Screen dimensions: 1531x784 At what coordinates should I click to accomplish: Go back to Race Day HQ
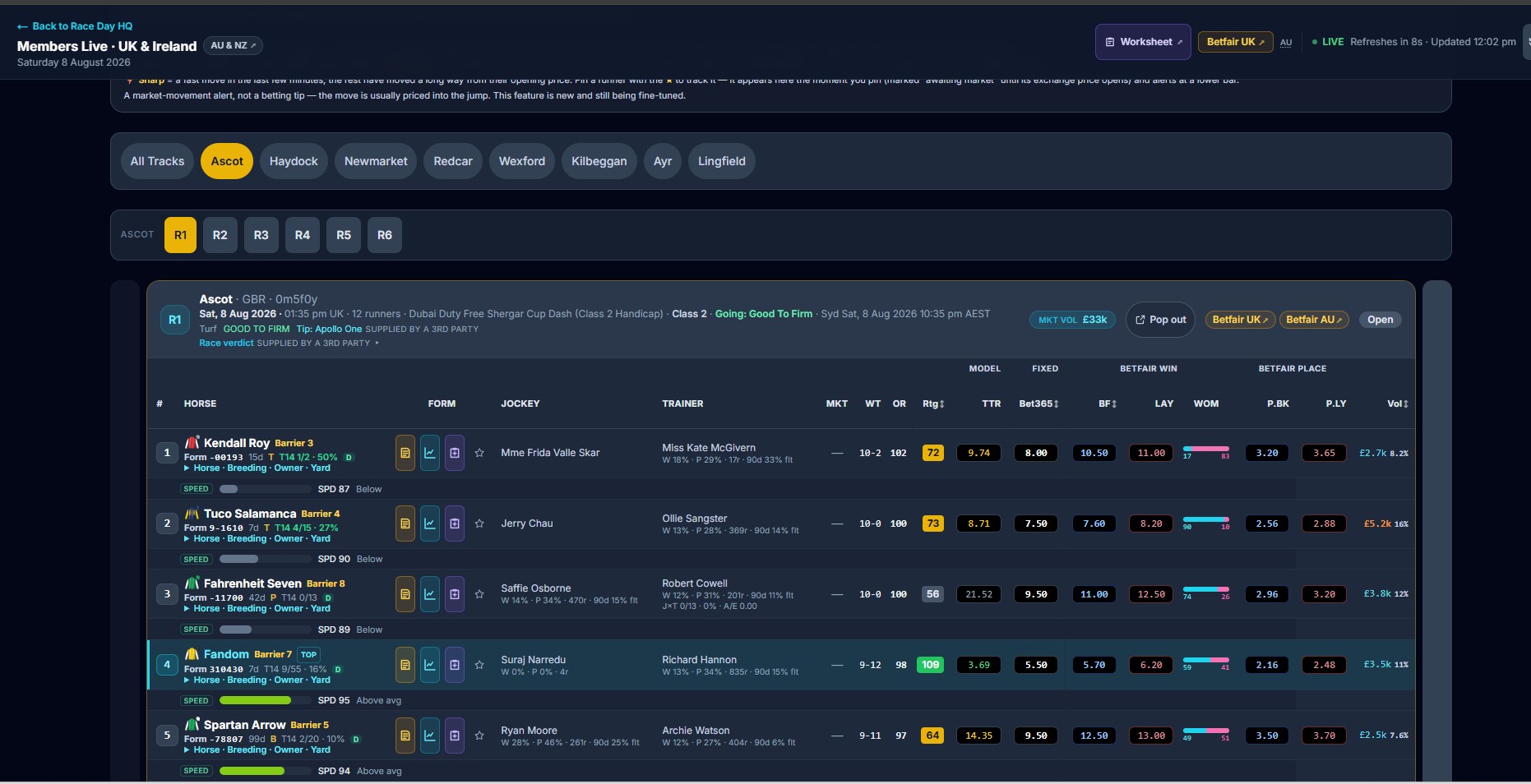coord(75,26)
